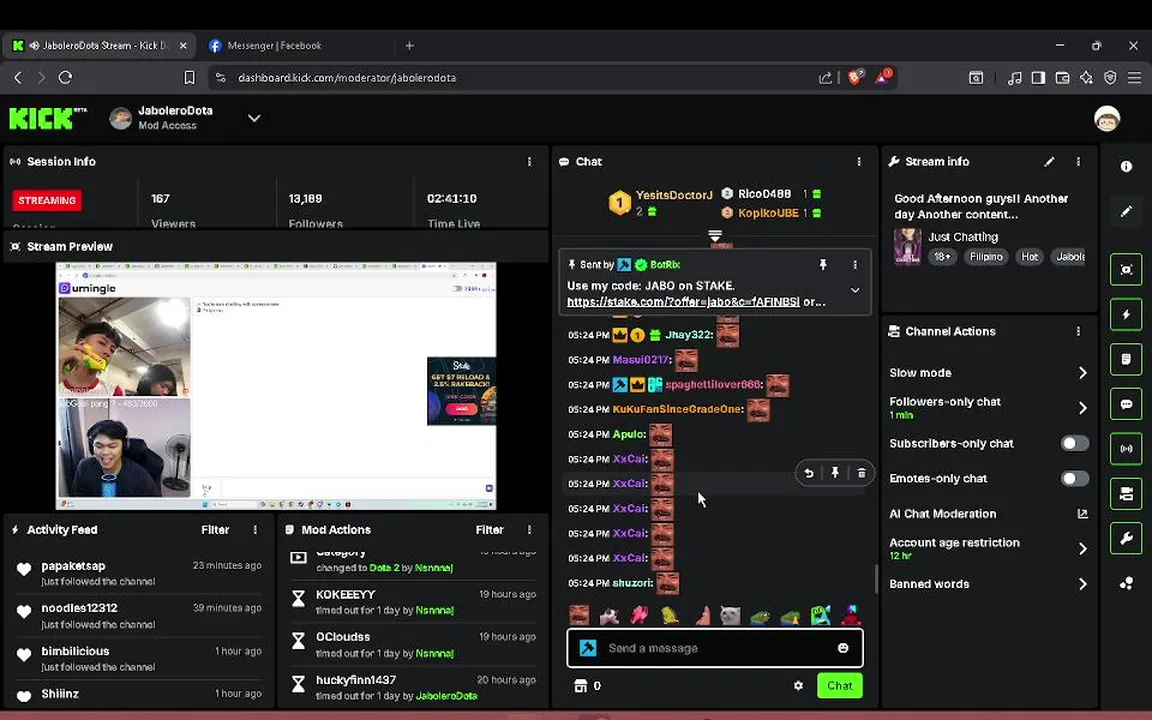Click the pencil icon in right sidebar
Viewport: 1152px width, 720px height.
1126,212
